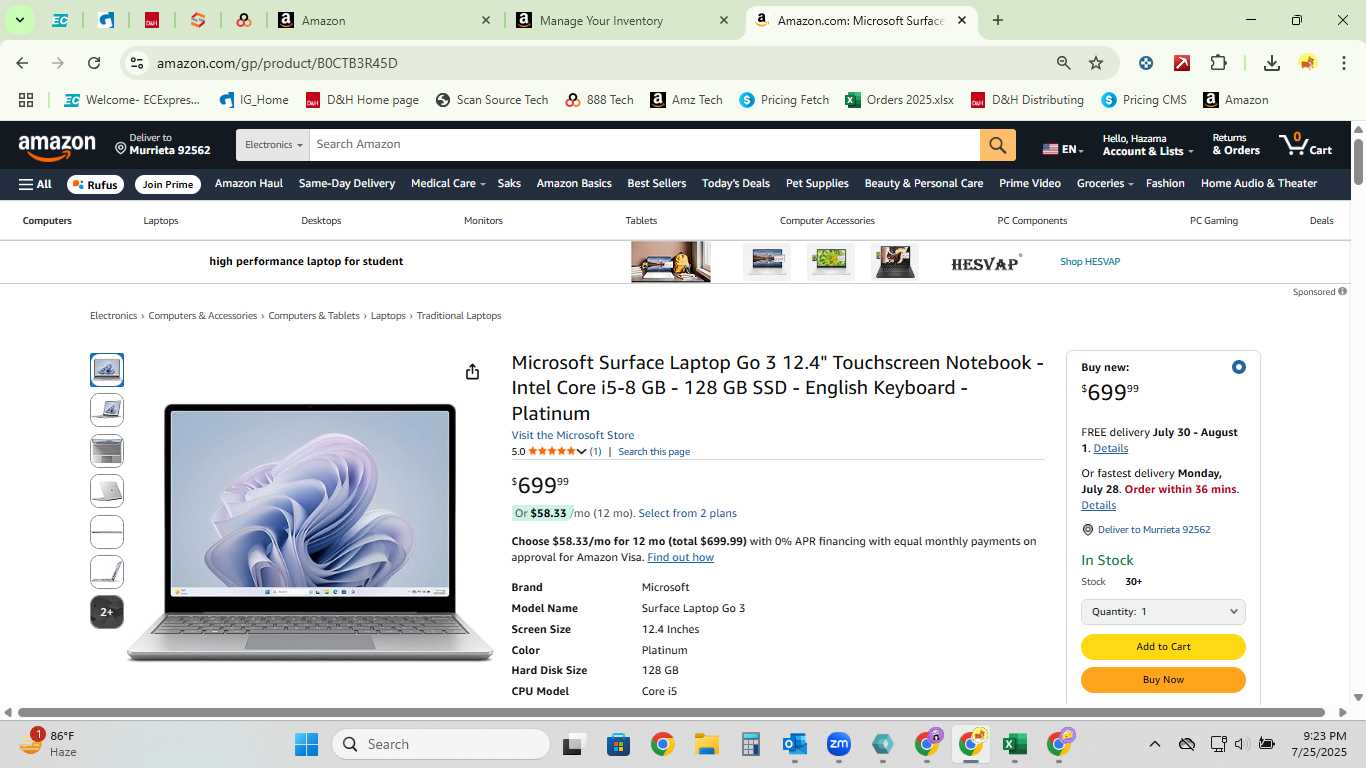Select the first product thumbnail
The width and height of the screenshot is (1366, 768).
(x=107, y=370)
